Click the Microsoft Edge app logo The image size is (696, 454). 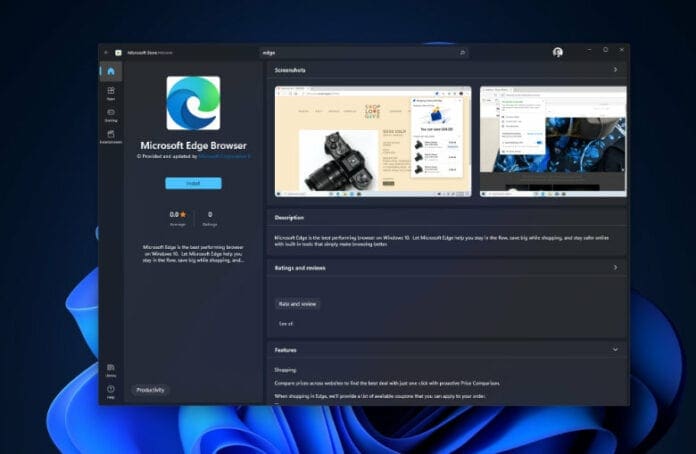tap(193, 103)
